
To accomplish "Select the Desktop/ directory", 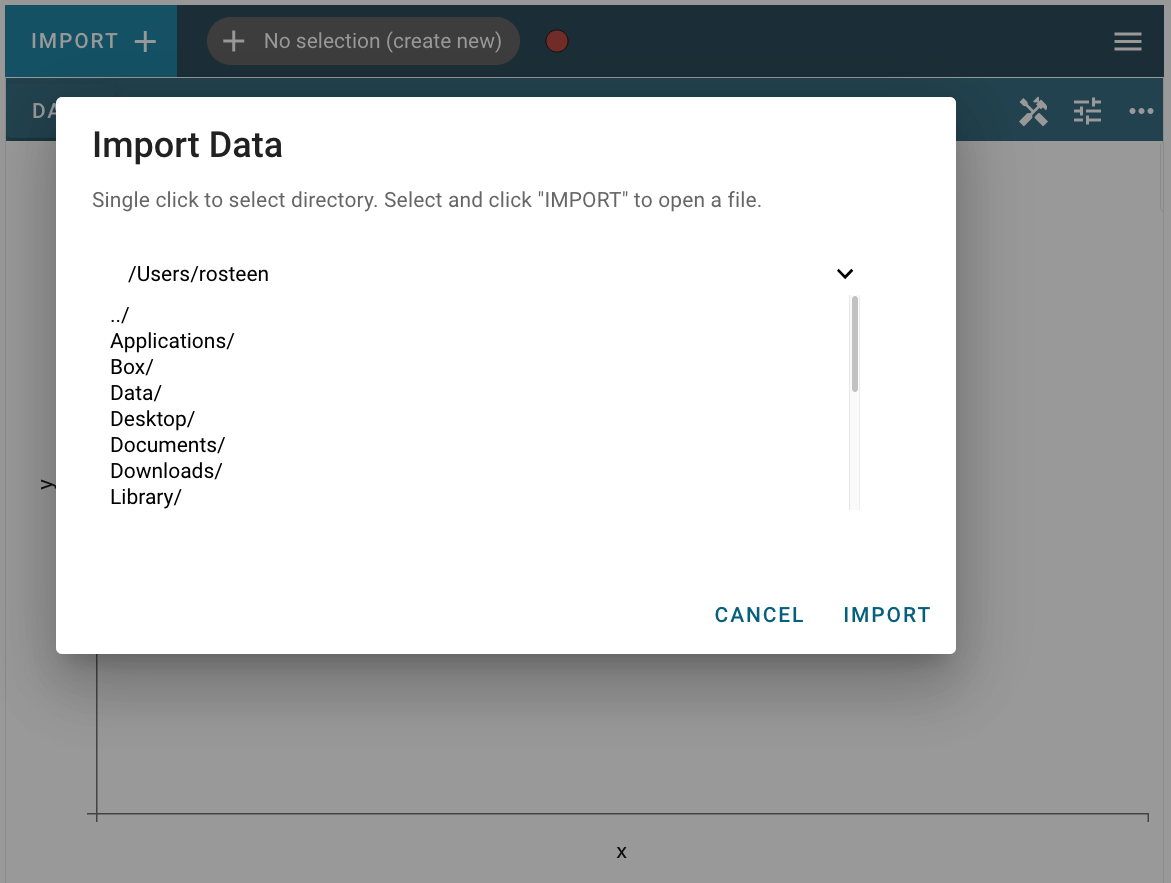I will 152,419.
